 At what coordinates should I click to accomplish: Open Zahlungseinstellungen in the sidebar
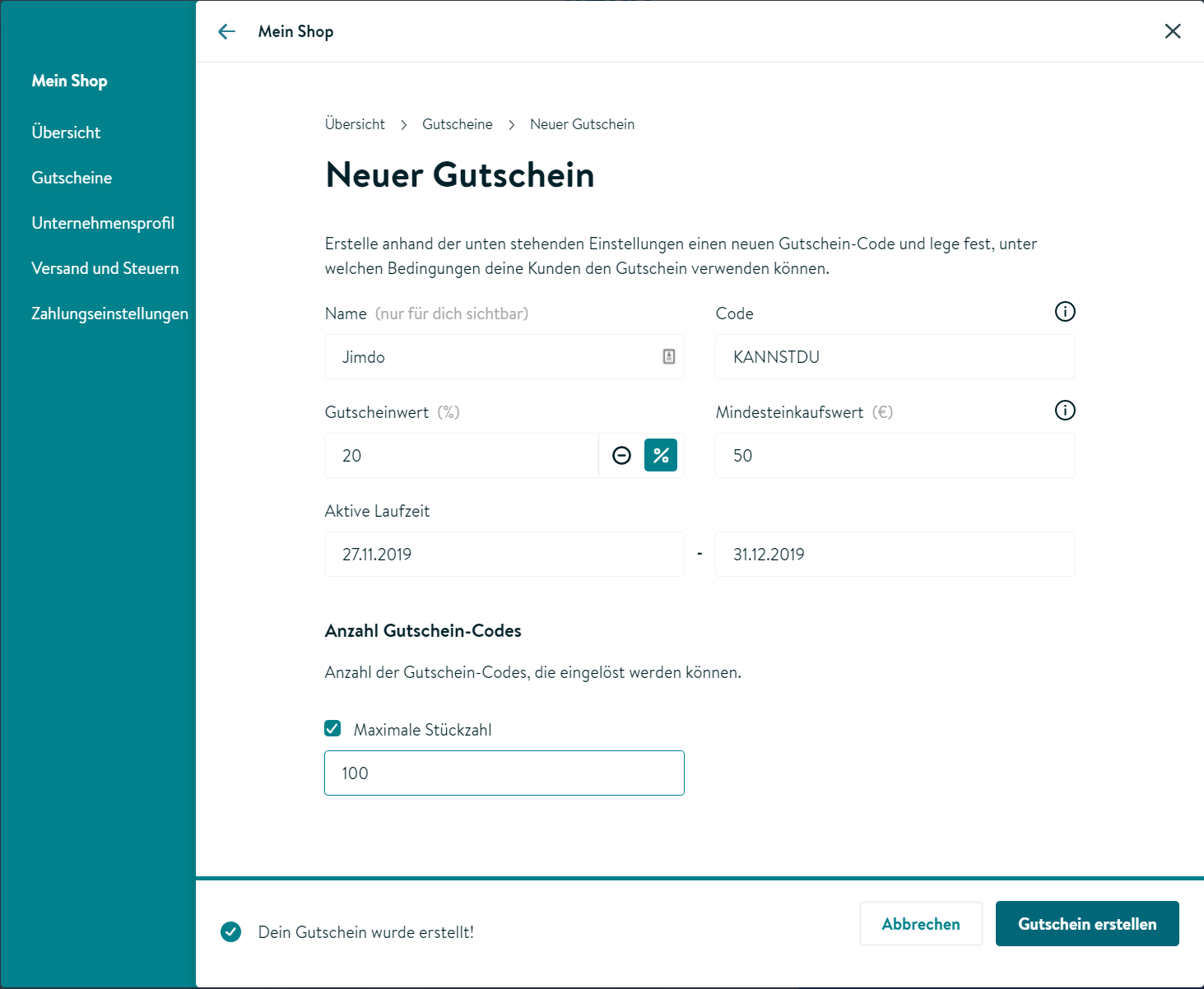click(109, 313)
